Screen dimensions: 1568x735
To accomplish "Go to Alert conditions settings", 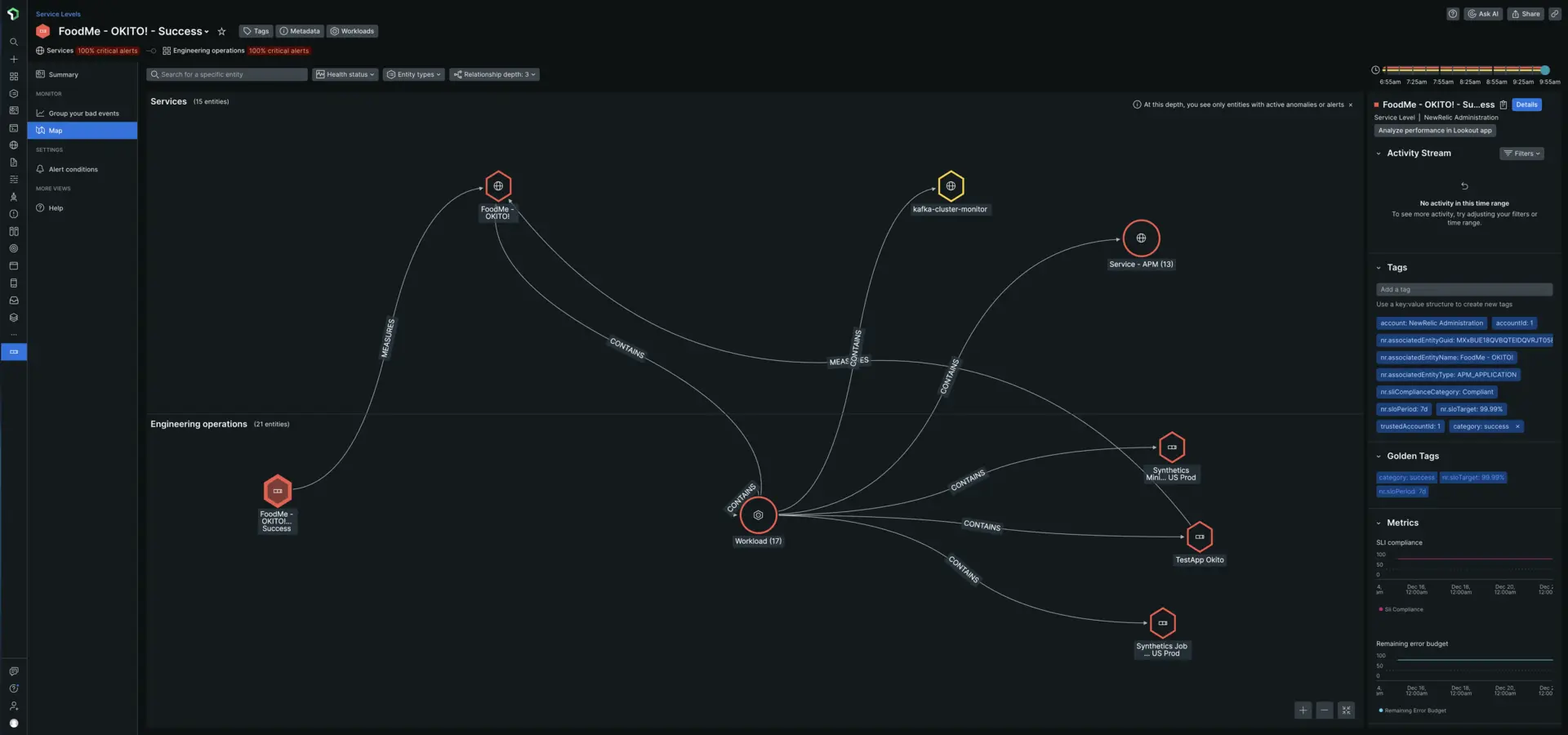I will 73,169.
